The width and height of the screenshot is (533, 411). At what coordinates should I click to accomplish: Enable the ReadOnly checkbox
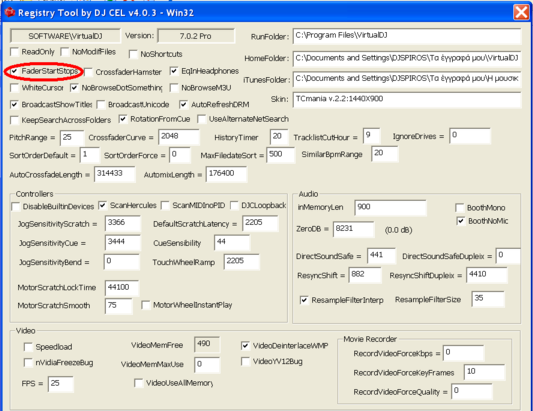coord(14,52)
